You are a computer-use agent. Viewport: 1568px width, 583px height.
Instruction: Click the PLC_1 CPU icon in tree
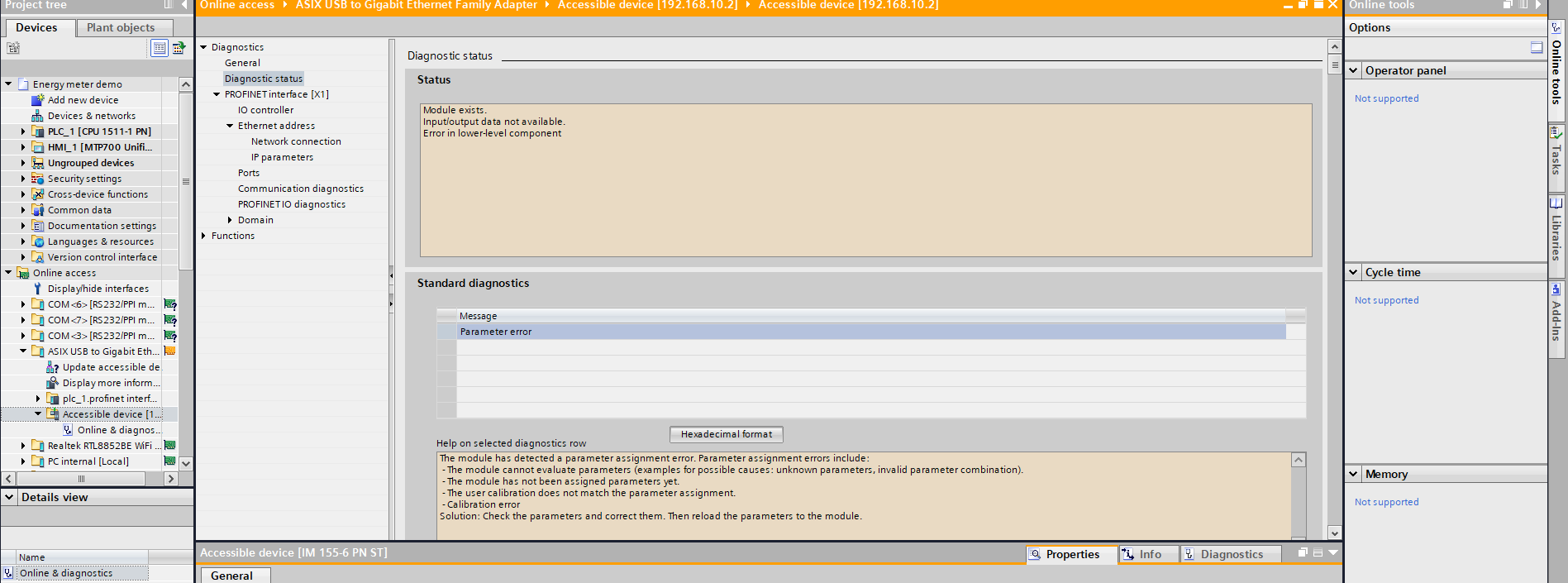click(37, 131)
